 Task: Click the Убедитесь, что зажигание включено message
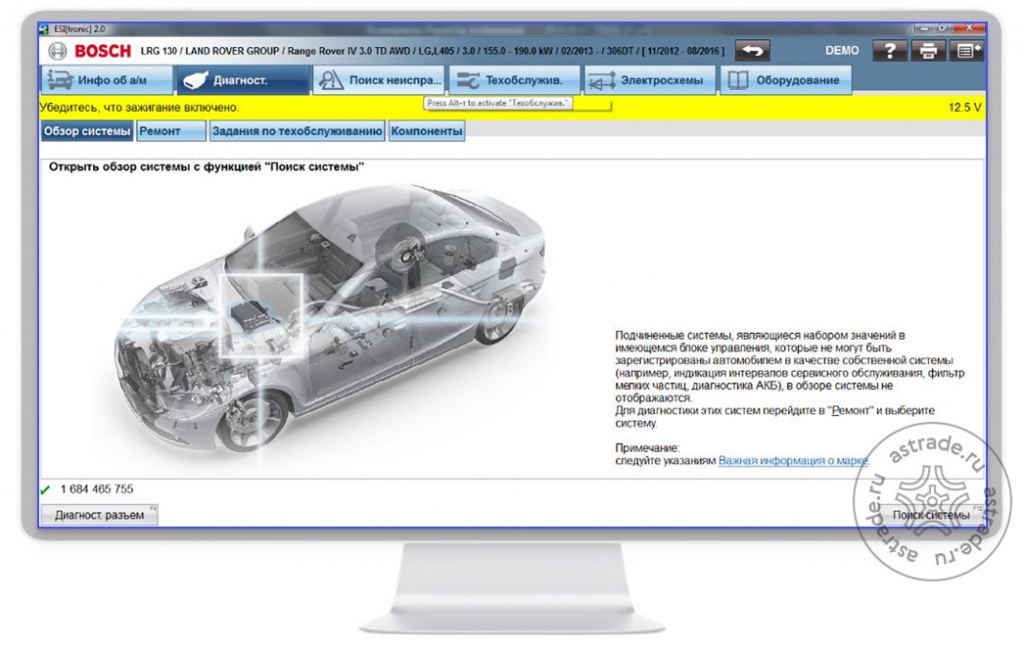(x=139, y=108)
